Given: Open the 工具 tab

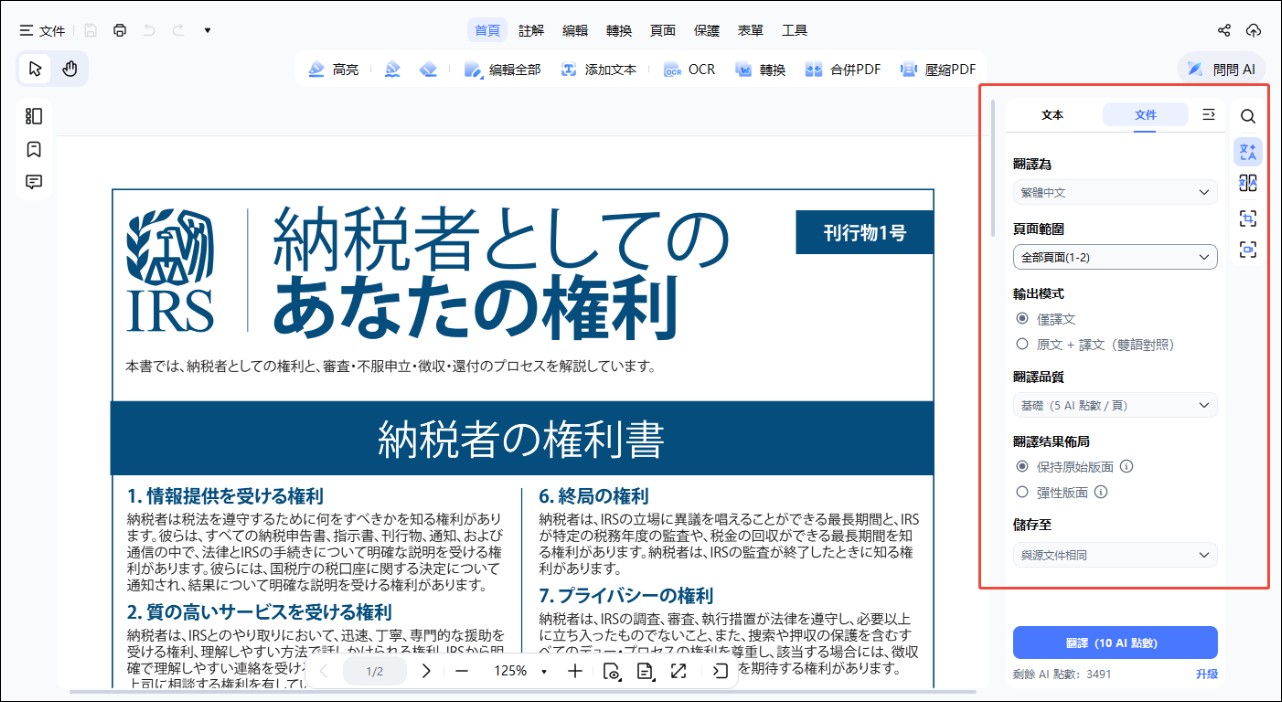Looking at the screenshot, I should [x=794, y=30].
